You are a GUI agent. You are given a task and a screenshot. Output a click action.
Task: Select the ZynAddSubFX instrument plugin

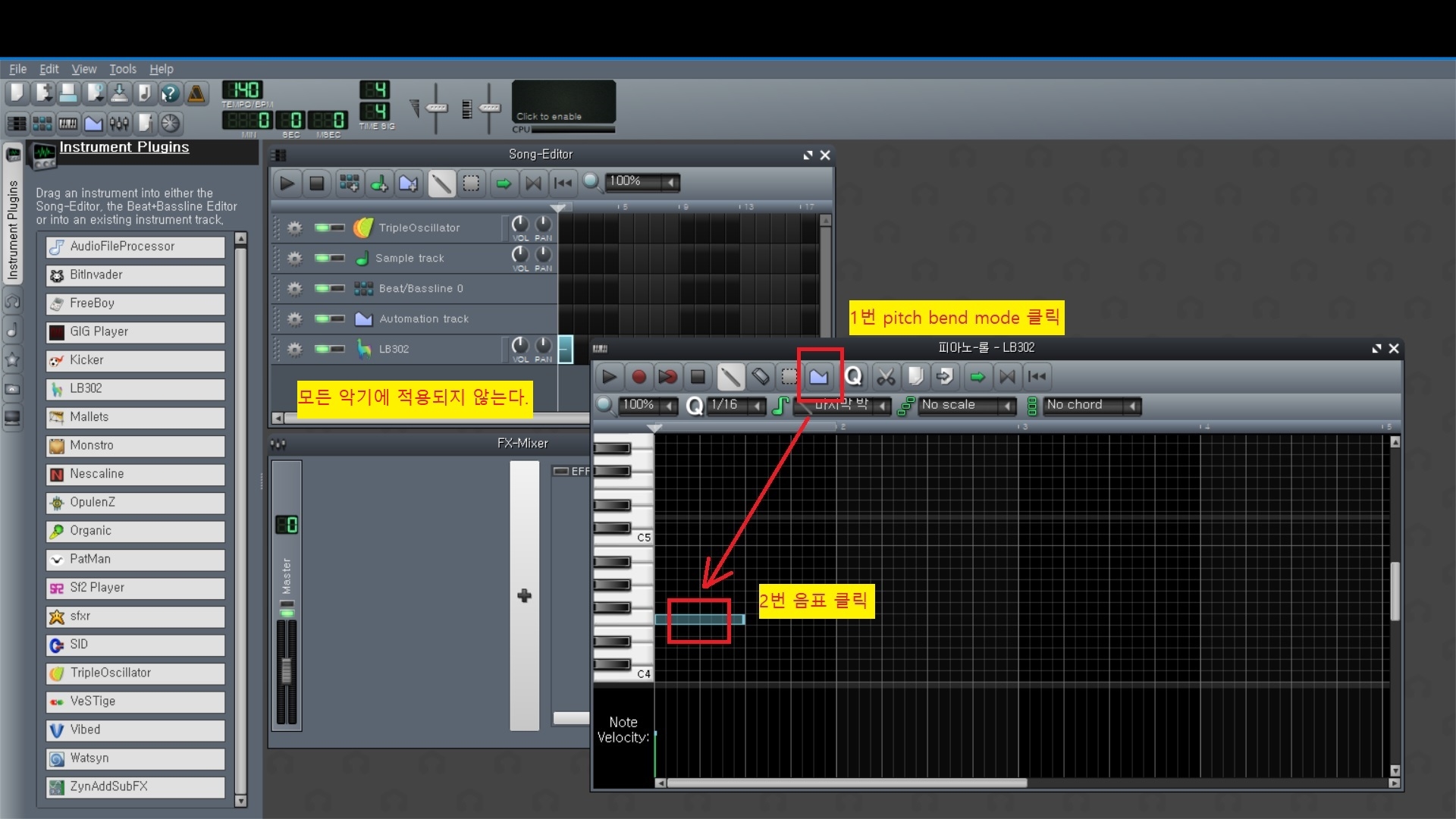tap(136, 786)
